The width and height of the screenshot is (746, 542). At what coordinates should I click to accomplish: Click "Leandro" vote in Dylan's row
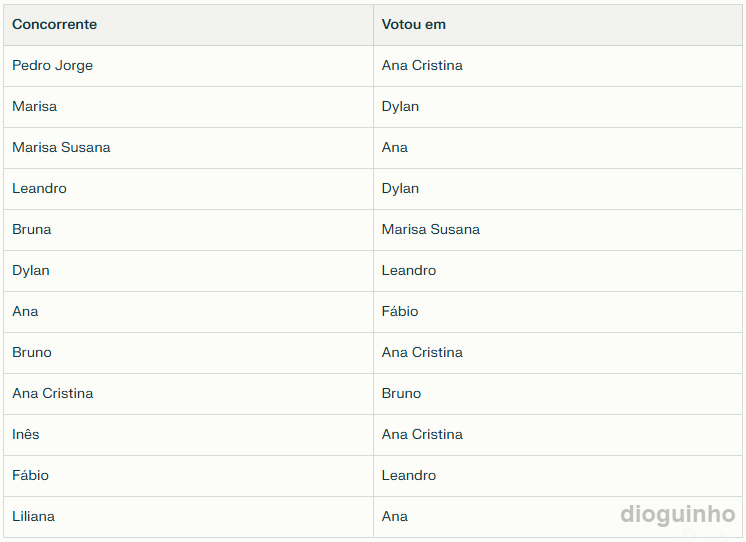[409, 270]
